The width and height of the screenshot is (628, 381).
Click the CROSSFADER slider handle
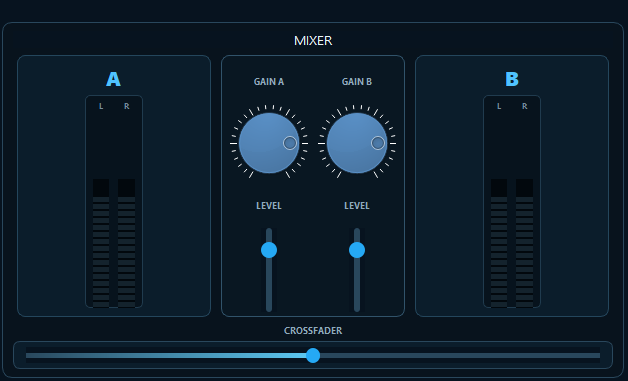(x=313, y=355)
